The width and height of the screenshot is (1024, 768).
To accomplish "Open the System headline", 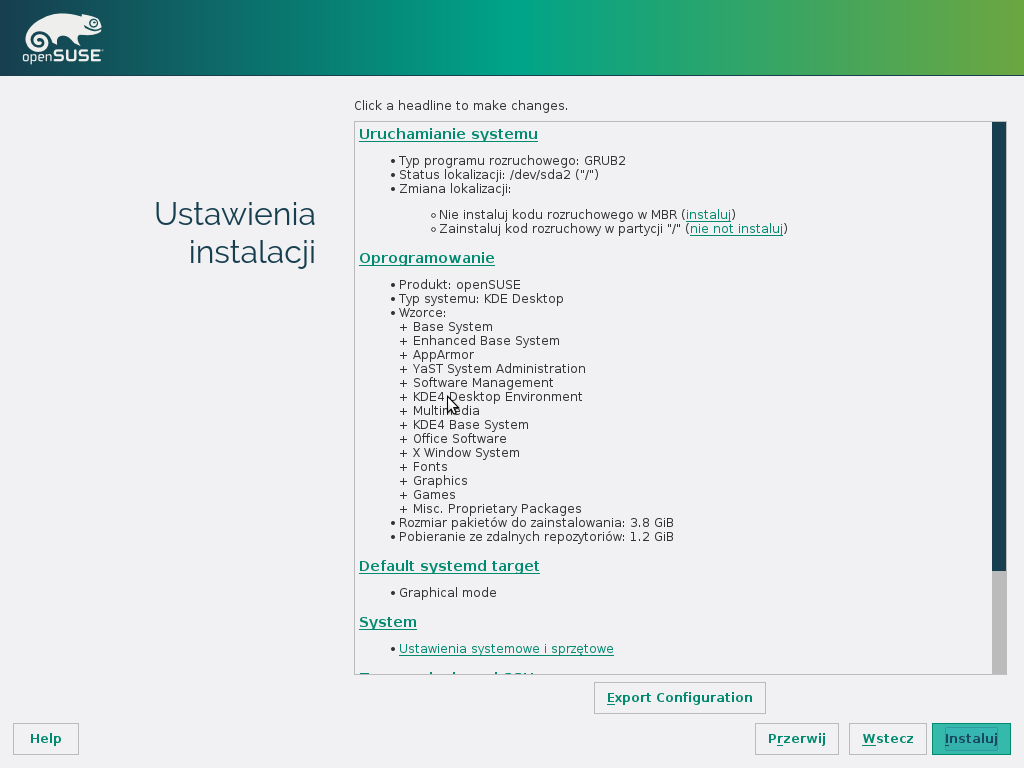I will pos(387,622).
